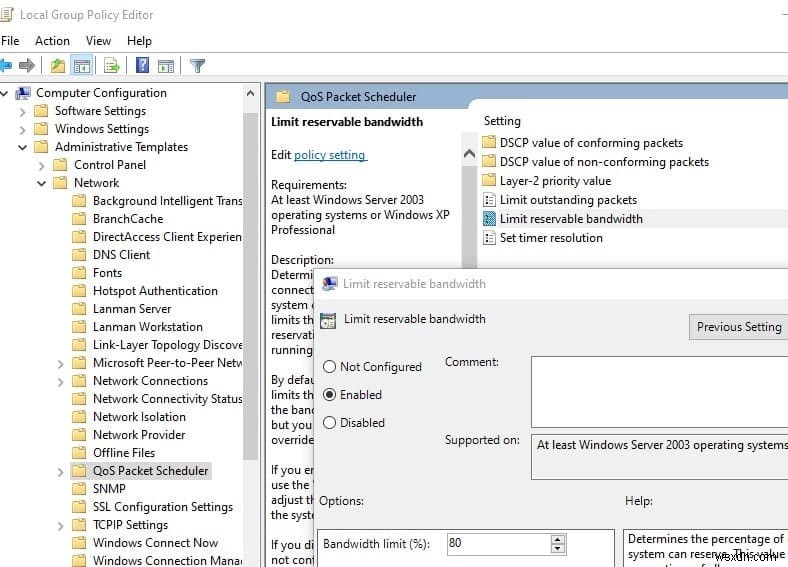Select the Enabled radio button
The width and height of the screenshot is (788, 567).
point(329,395)
